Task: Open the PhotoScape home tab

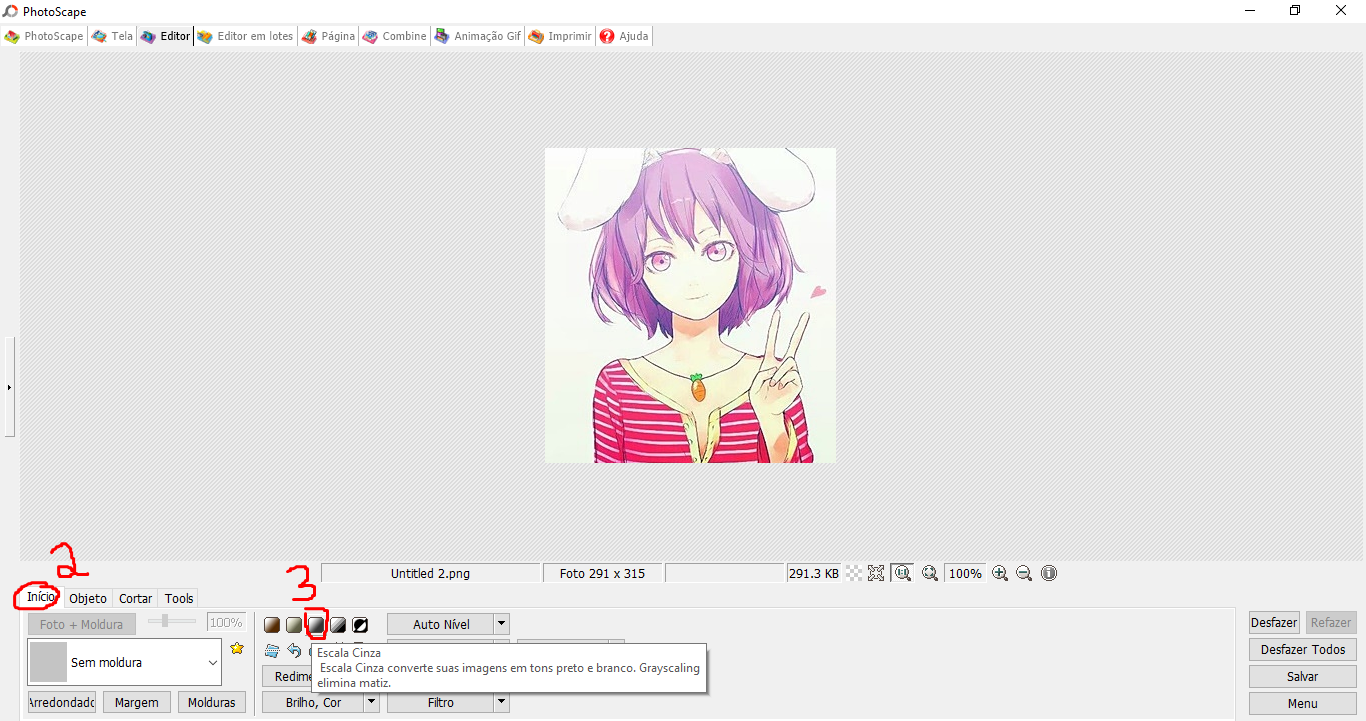Action: click(x=45, y=36)
